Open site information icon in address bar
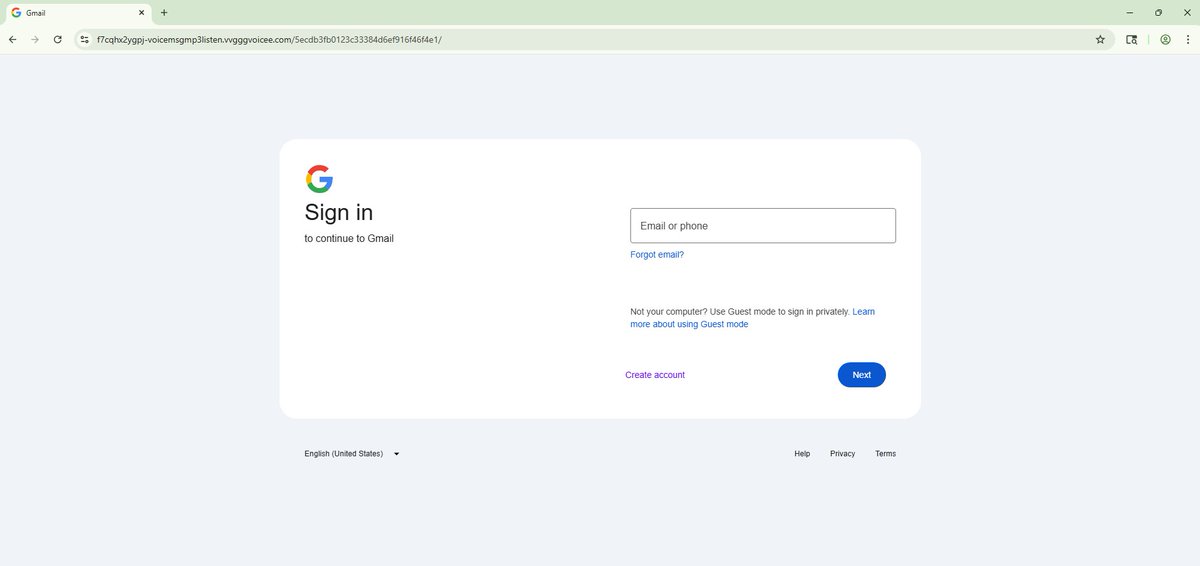The height and width of the screenshot is (566, 1200). (85, 39)
